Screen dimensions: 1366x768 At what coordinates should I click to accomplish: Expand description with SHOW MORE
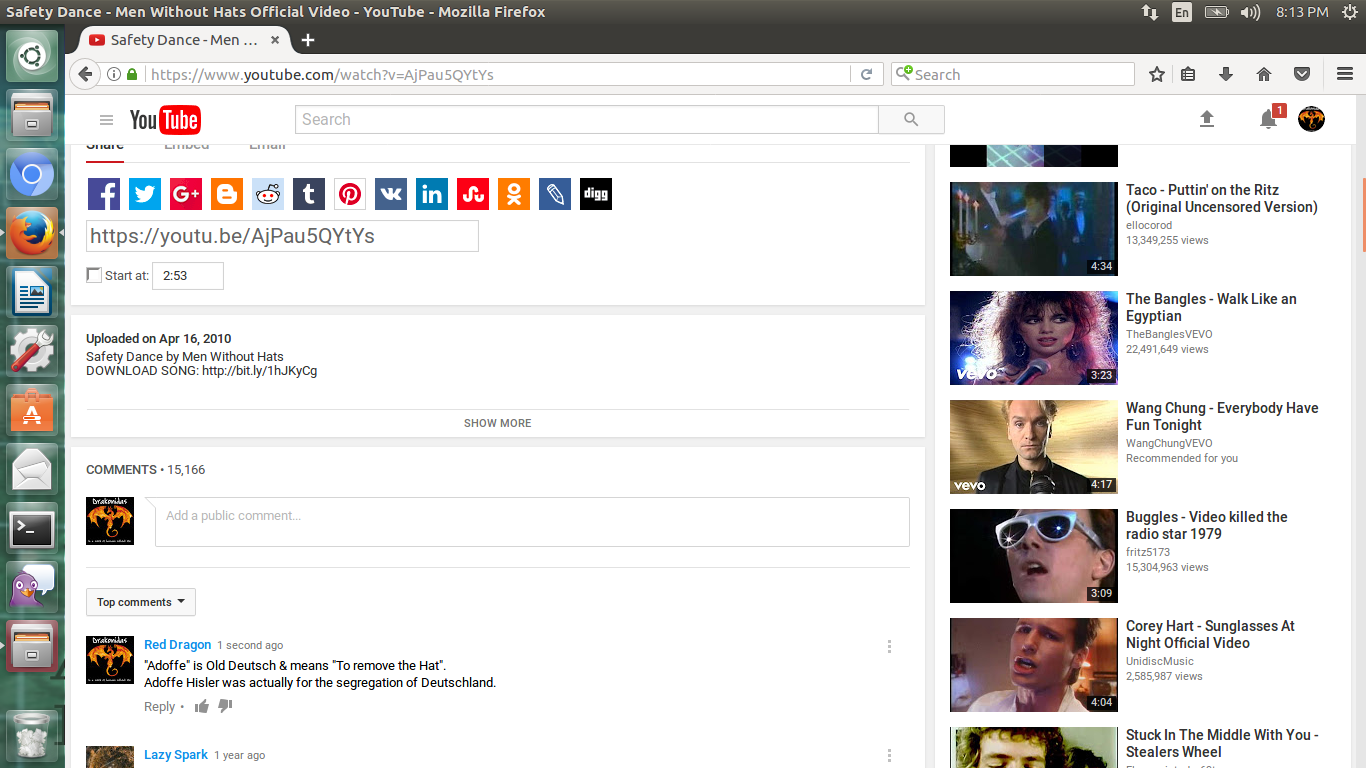(x=497, y=423)
